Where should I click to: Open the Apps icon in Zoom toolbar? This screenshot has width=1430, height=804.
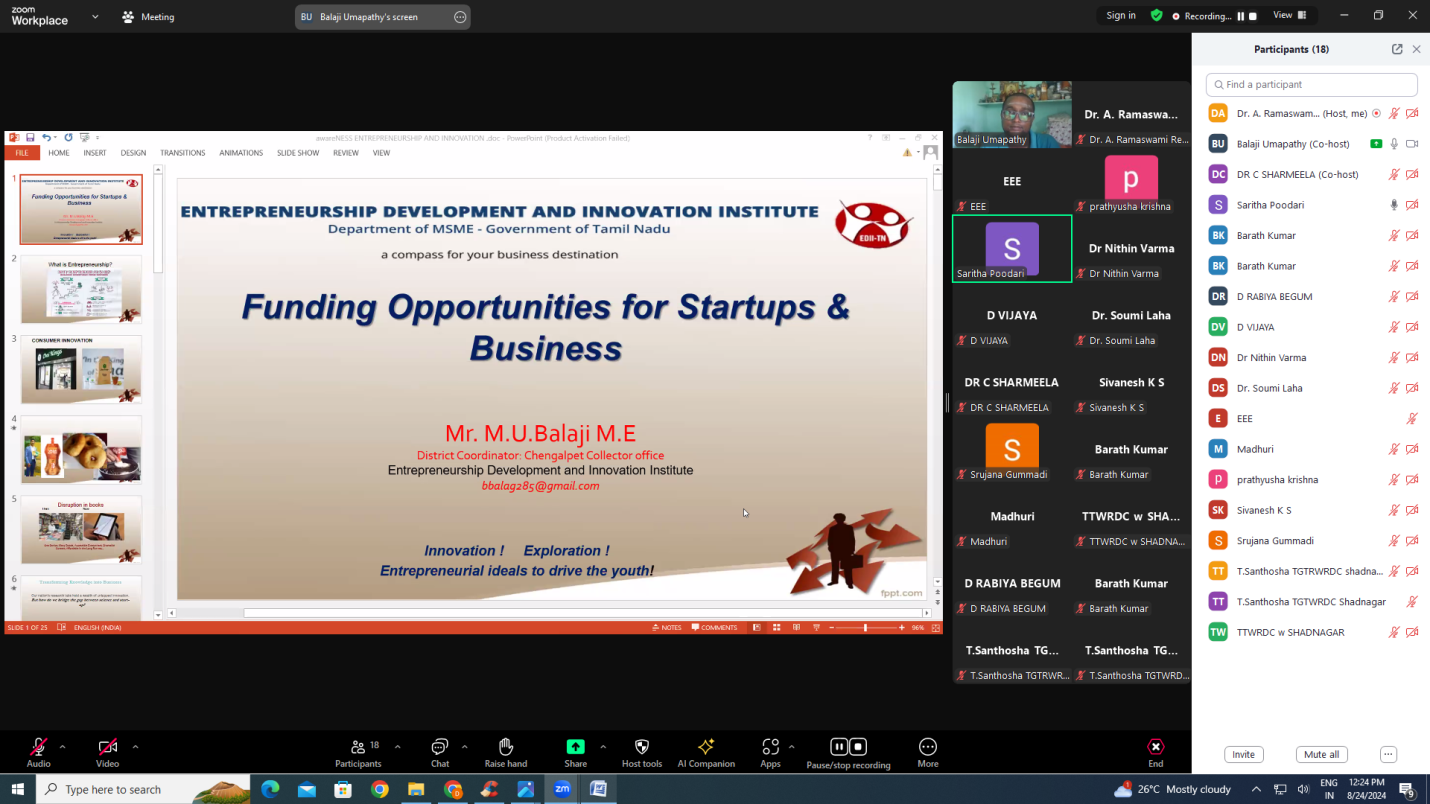pyautogui.click(x=770, y=747)
